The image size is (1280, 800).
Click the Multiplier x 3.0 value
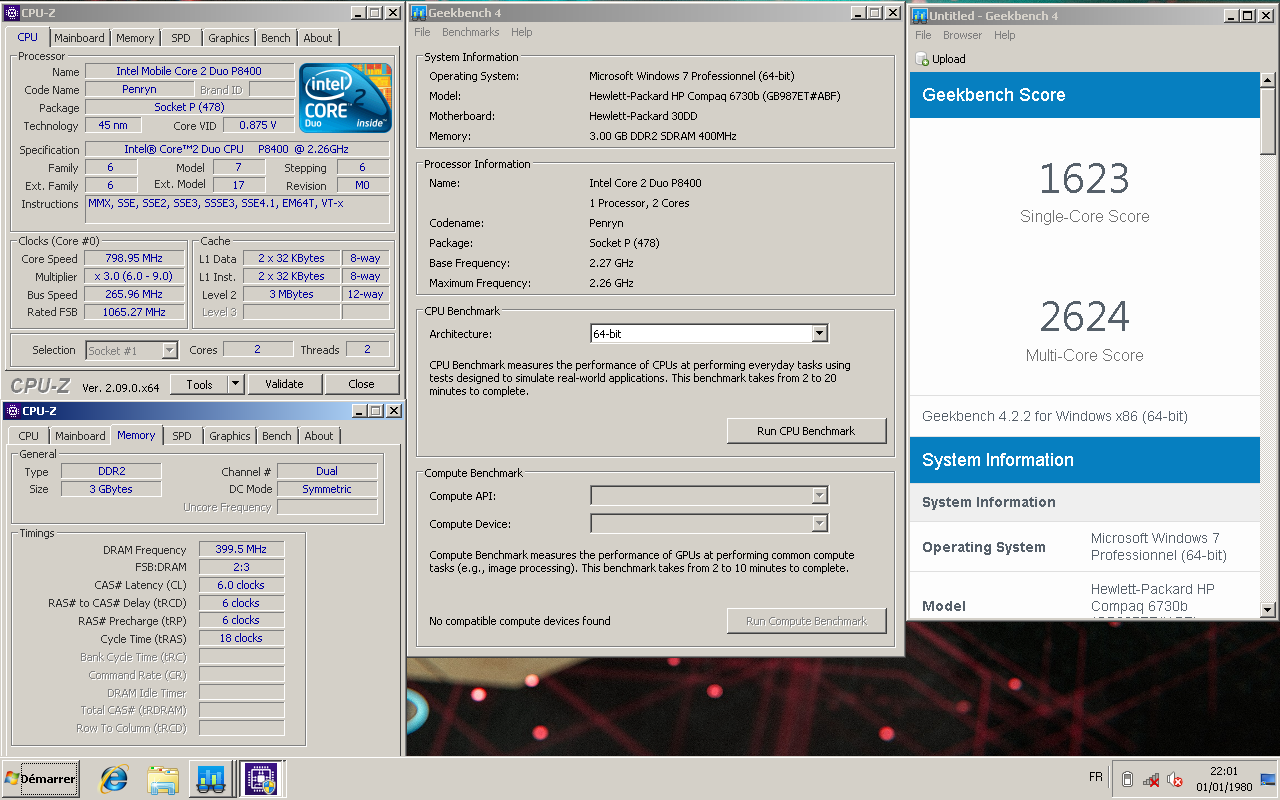[x=134, y=276]
